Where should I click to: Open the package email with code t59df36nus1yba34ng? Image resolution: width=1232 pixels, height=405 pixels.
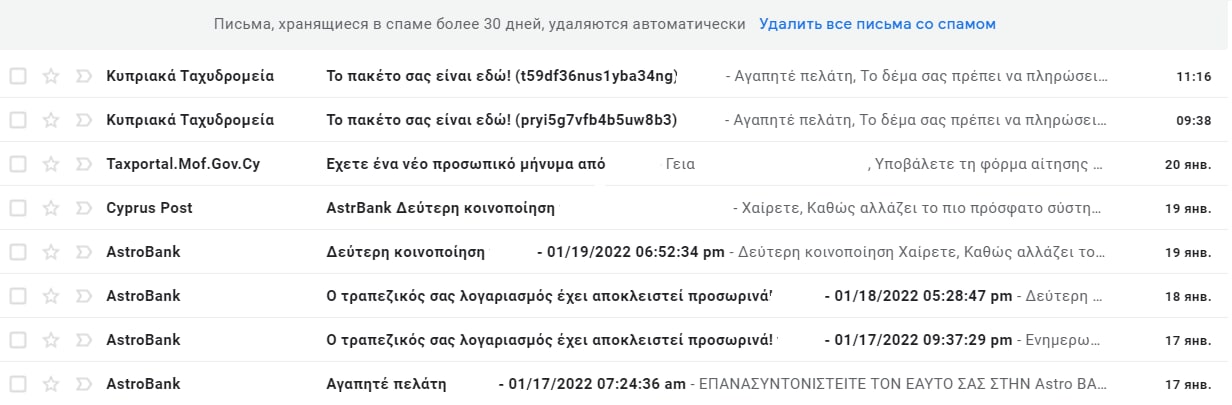coord(501,76)
